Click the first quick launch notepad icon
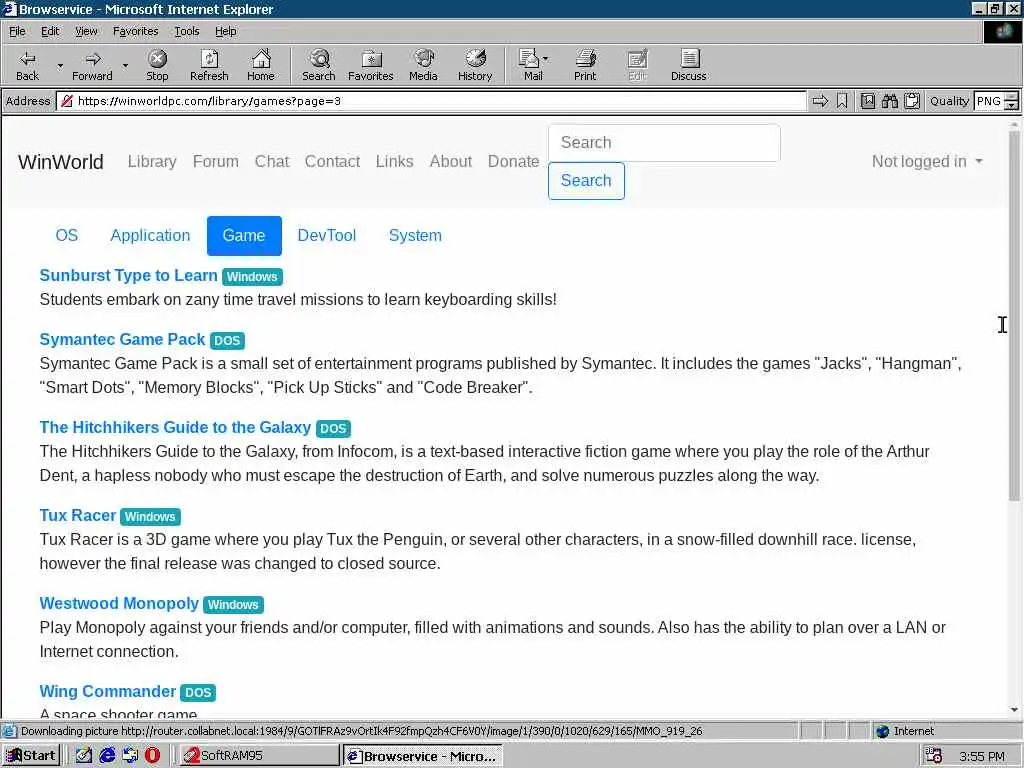 [84, 756]
